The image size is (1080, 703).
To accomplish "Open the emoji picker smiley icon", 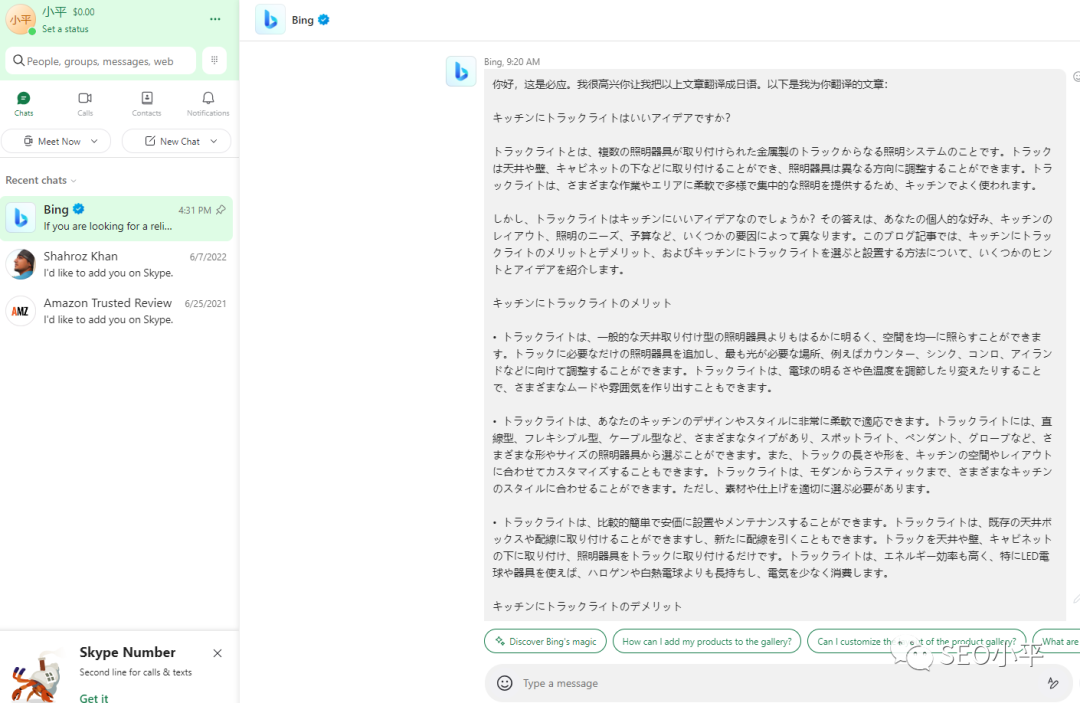I will [505, 683].
